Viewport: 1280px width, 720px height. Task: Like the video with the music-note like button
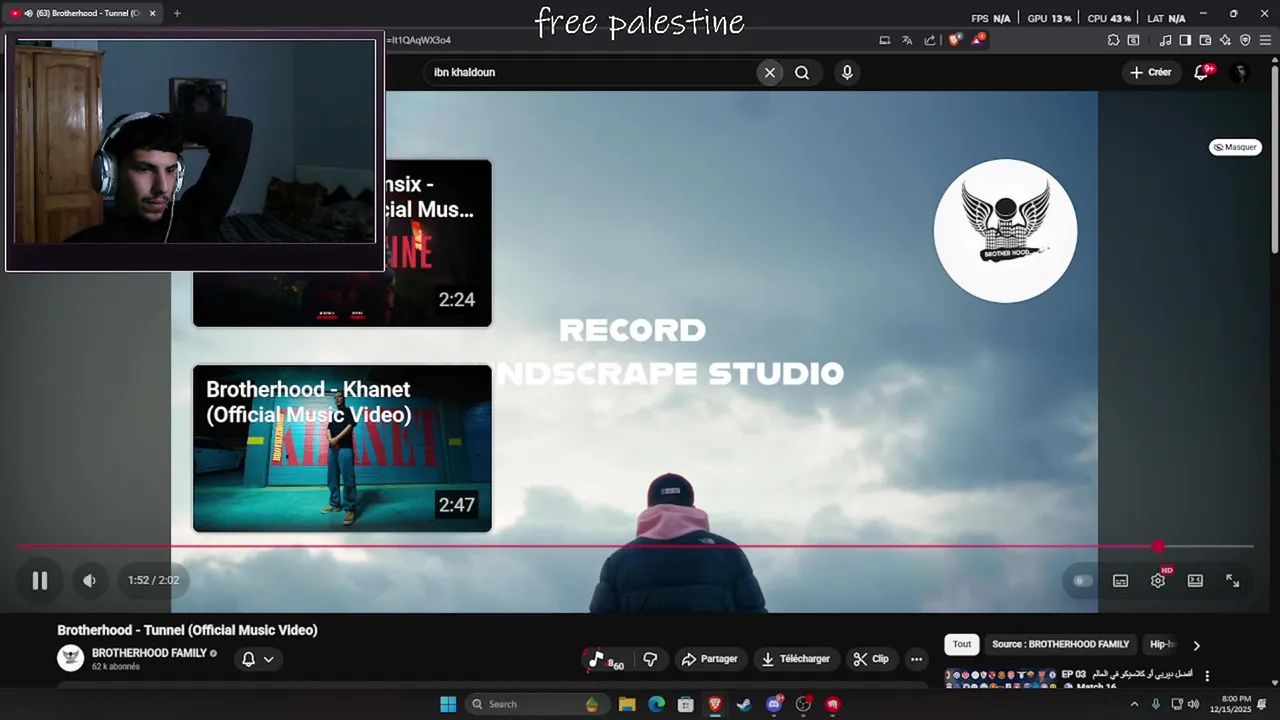[604, 659]
